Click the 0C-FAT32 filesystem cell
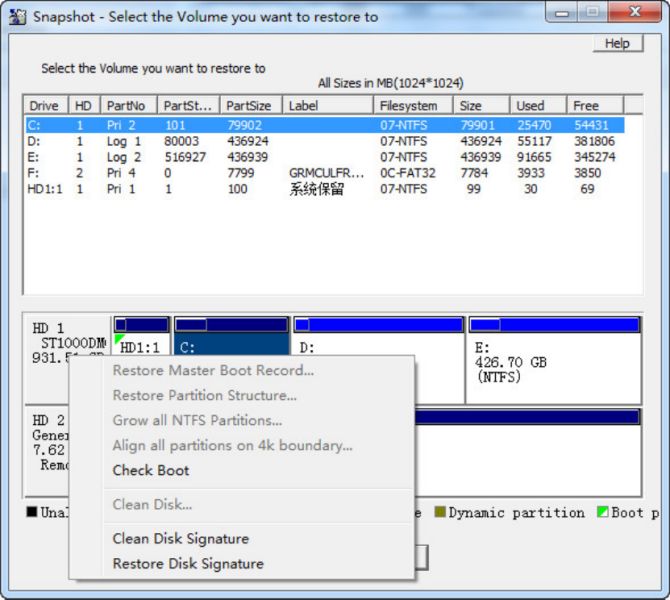670x600 pixels. point(408,173)
